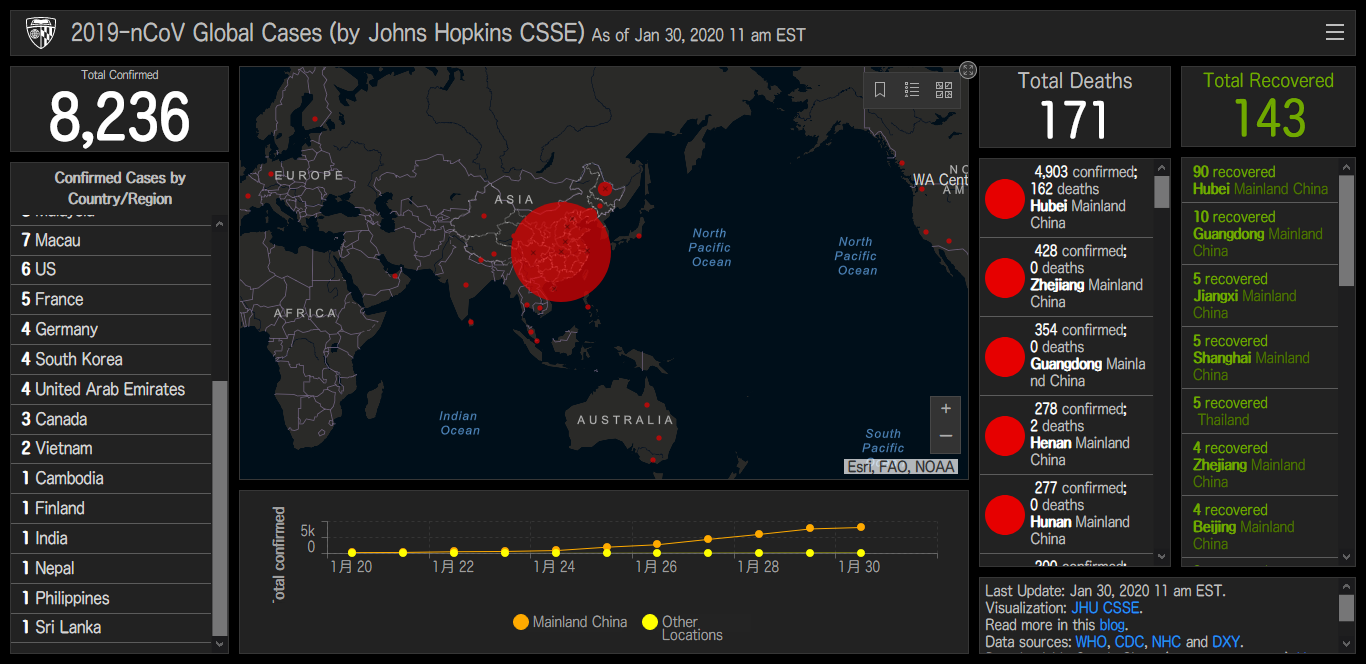The image size is (1366, 664).
Task: Click Other Locations yellow point at 1月 20
Action: (x=352, y=552)
